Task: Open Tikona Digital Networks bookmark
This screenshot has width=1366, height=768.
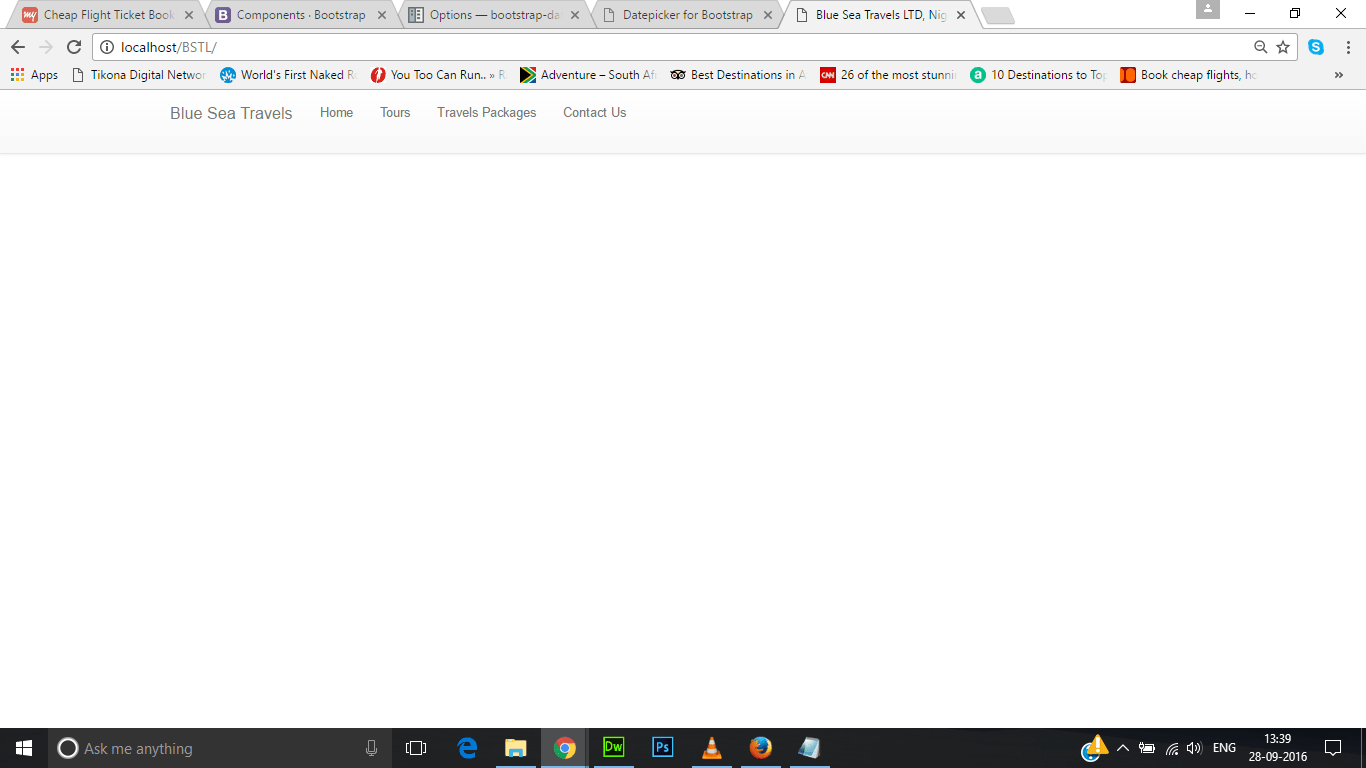Action: [139, 75]
